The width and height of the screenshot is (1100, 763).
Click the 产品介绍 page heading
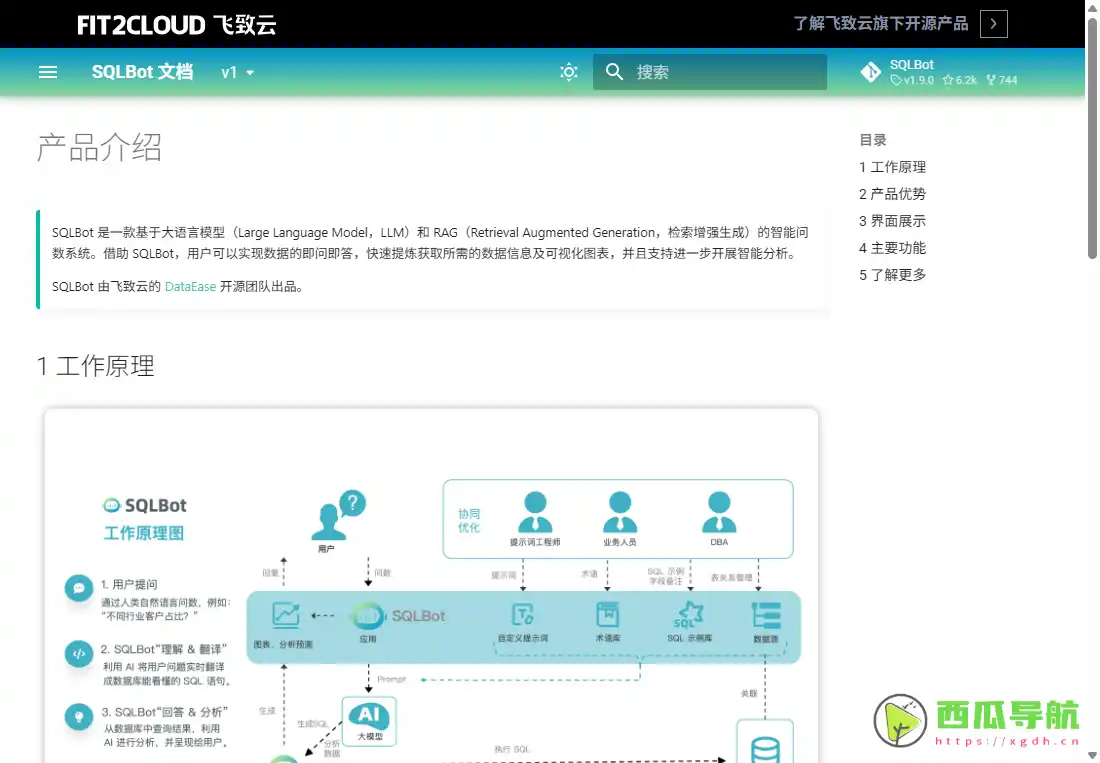point(100,147)
